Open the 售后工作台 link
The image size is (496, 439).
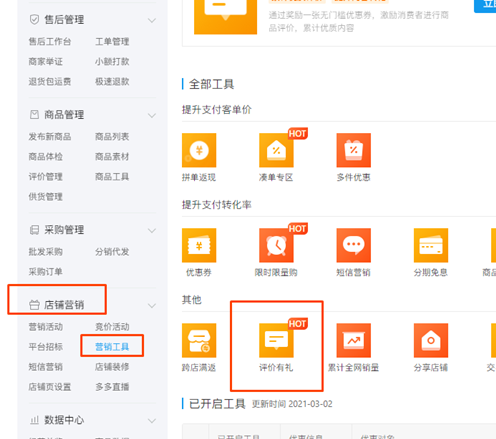pos(50,42)
